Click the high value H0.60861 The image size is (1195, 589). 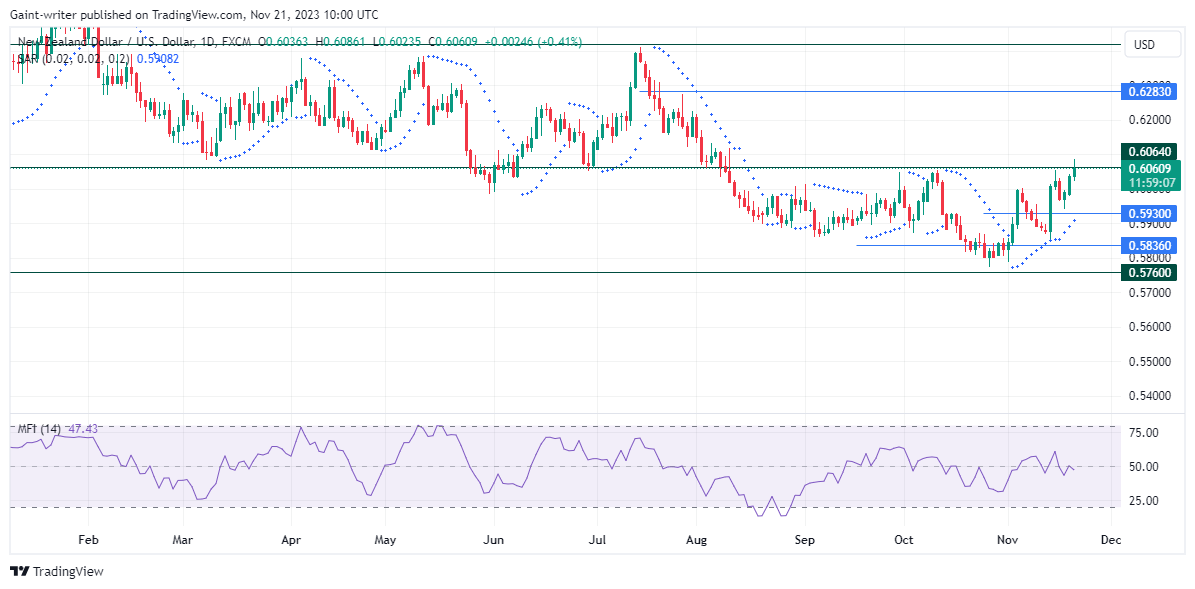click(343, 43)
